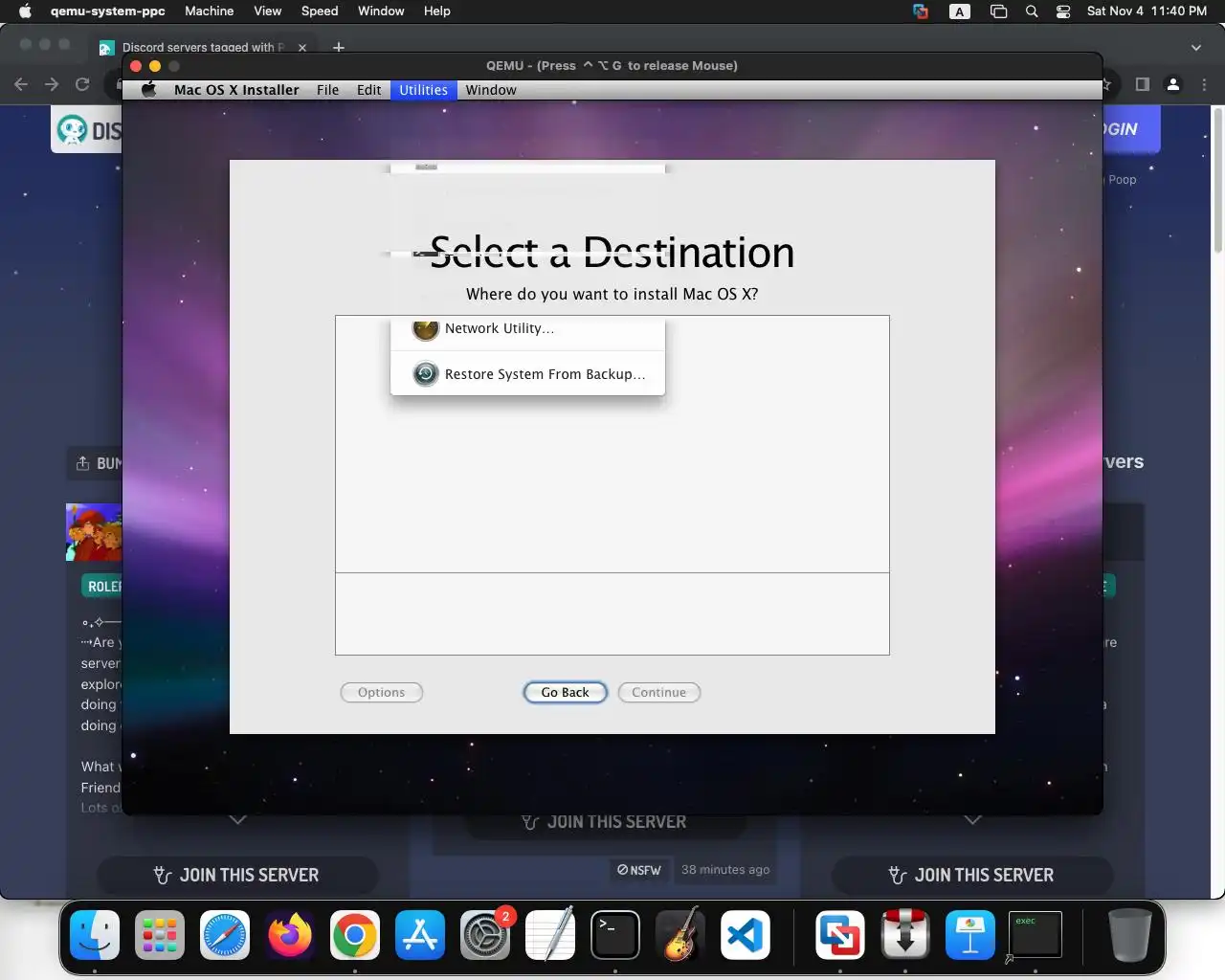Viewport: 1225px width, 980px height.
Task: Click the Options button
Action: (x=381, y=692)
